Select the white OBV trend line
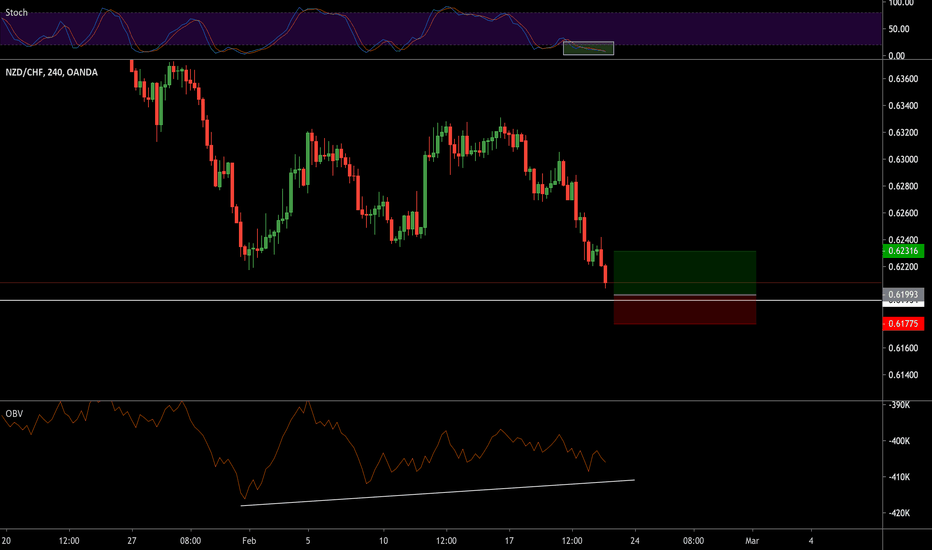Image resolution: width=932 pixels, height=550 pixels. (x=437, y=493)
